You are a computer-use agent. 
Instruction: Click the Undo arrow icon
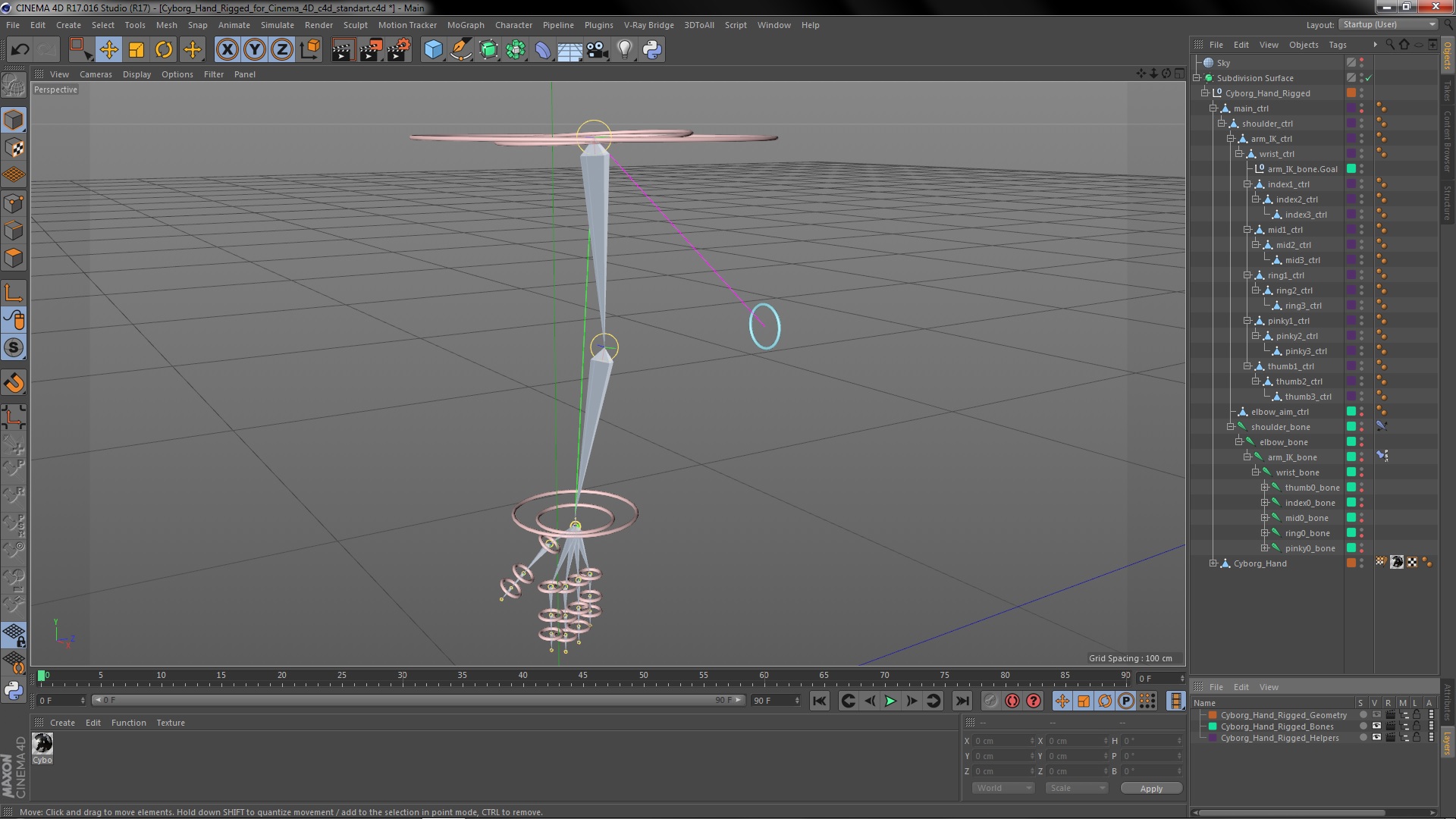[x=20, y=50]
